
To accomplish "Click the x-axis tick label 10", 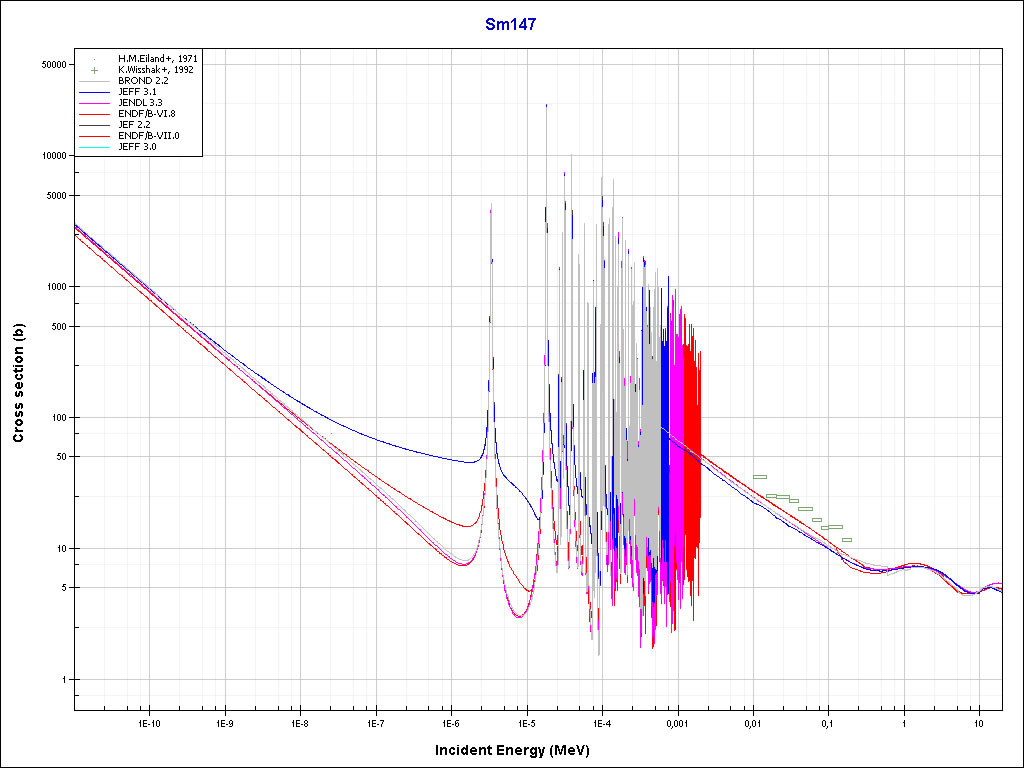I will coord(979,722).
